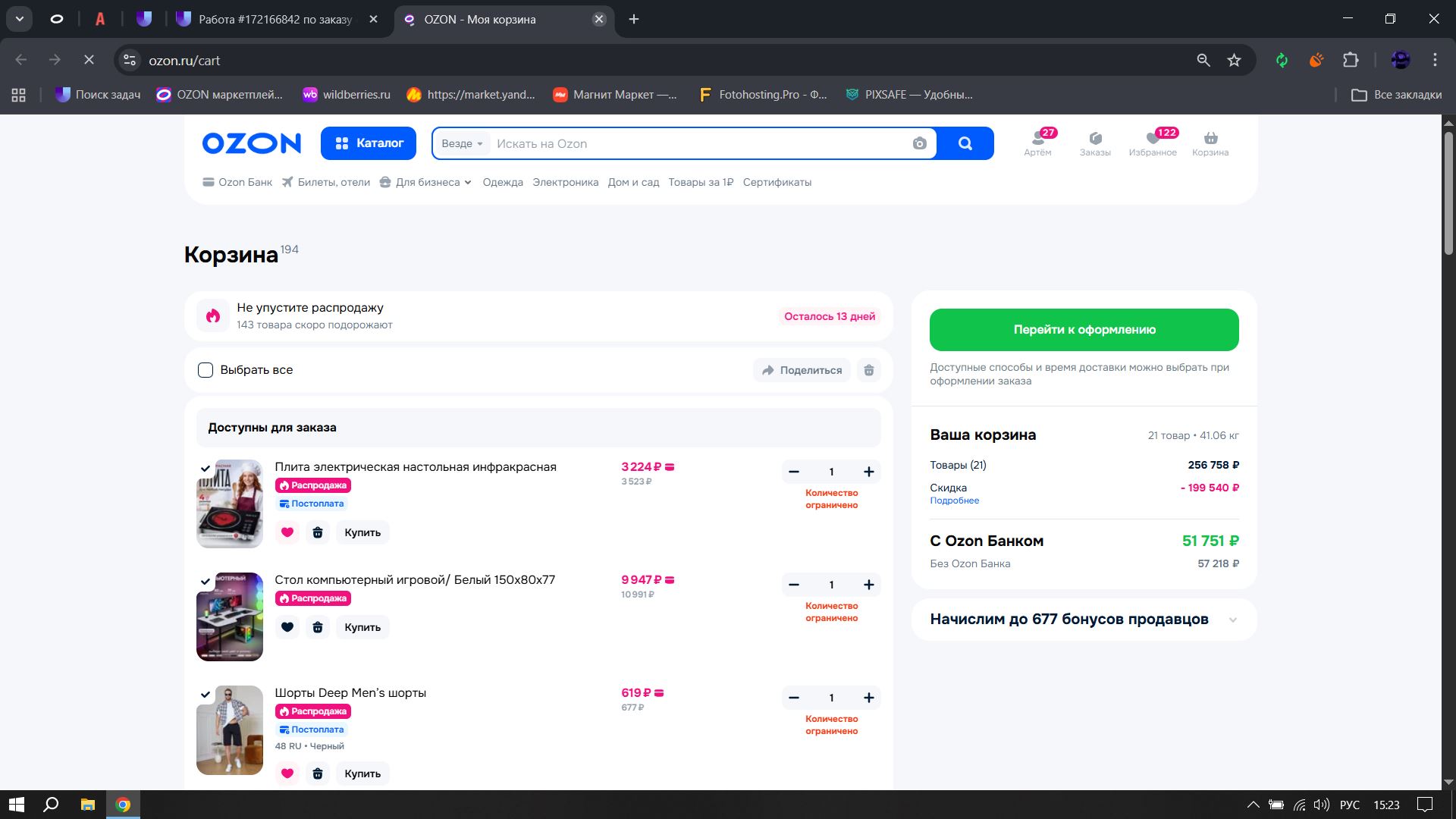Screen dimensions: 1456x819
Task: Open Артём profile icon
Action: tap(1037, 139)
